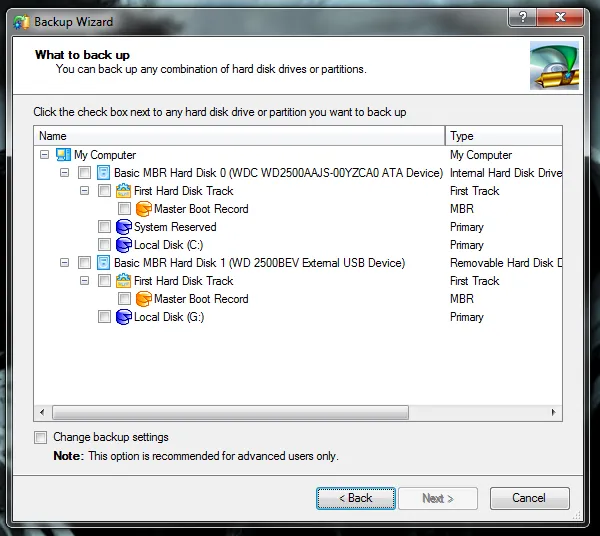Click the Hard Disk 0 drive icon
This screenshot has width=600, height=536.
click(103, 173)
